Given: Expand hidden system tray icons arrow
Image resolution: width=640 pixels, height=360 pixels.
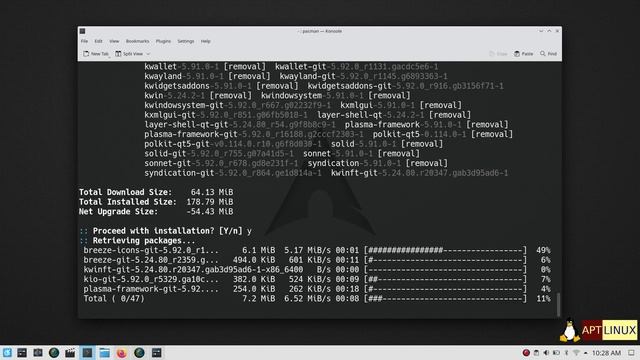Looking at the screenshot, I should click(x=586, y=353).
